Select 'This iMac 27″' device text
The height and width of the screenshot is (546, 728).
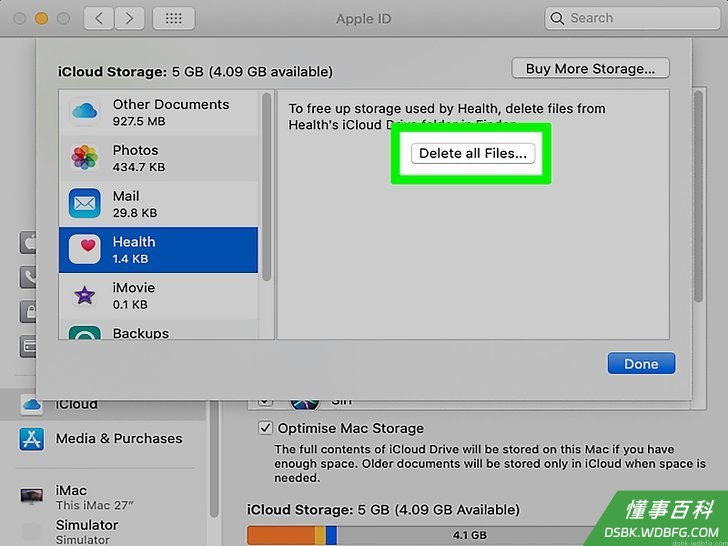(95, 505)
